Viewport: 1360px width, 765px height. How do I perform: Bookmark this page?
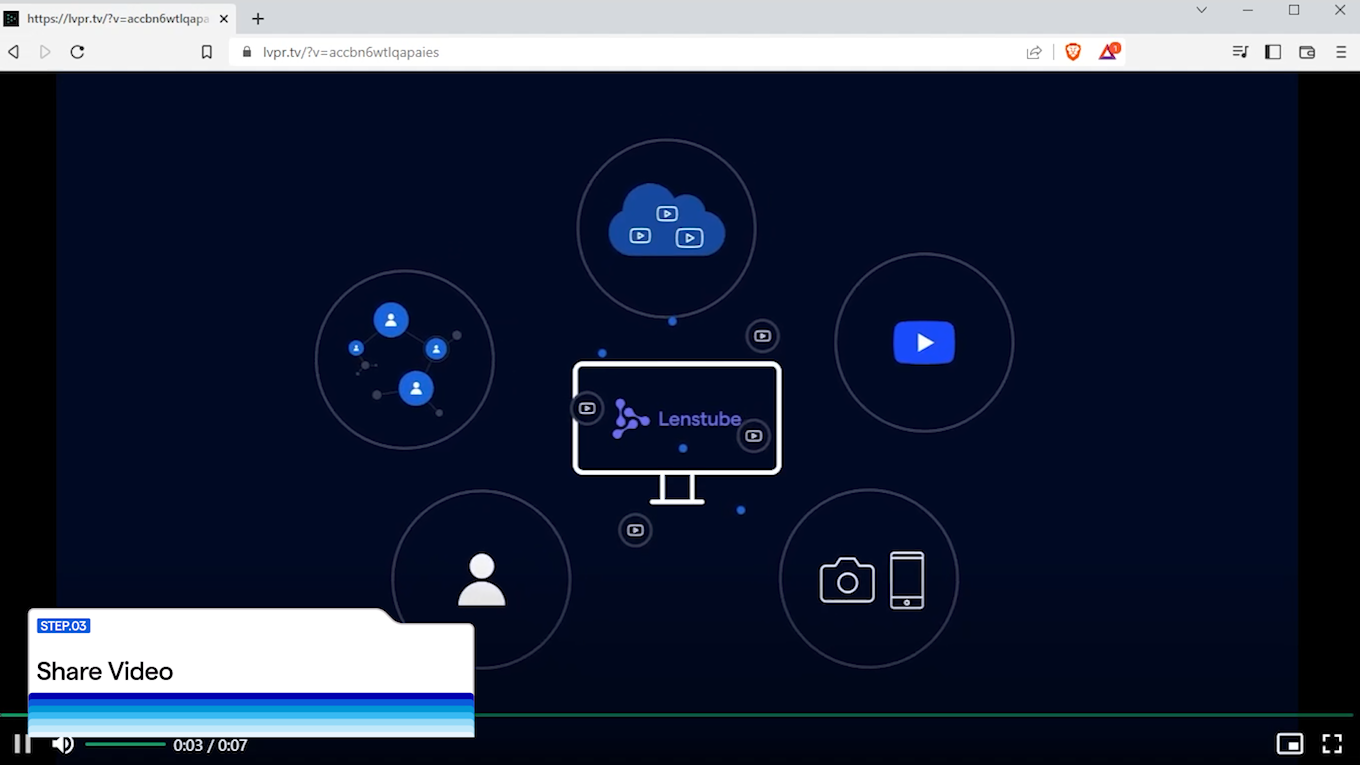pyautogui.click(x=207, y=52)
